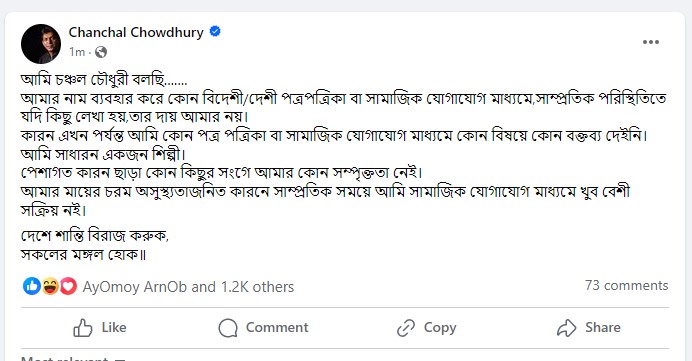692x361 pixels.
Task: Open the AyOmoy ArnOb and 1.2K others list
Action: click(x=188, y=287)
